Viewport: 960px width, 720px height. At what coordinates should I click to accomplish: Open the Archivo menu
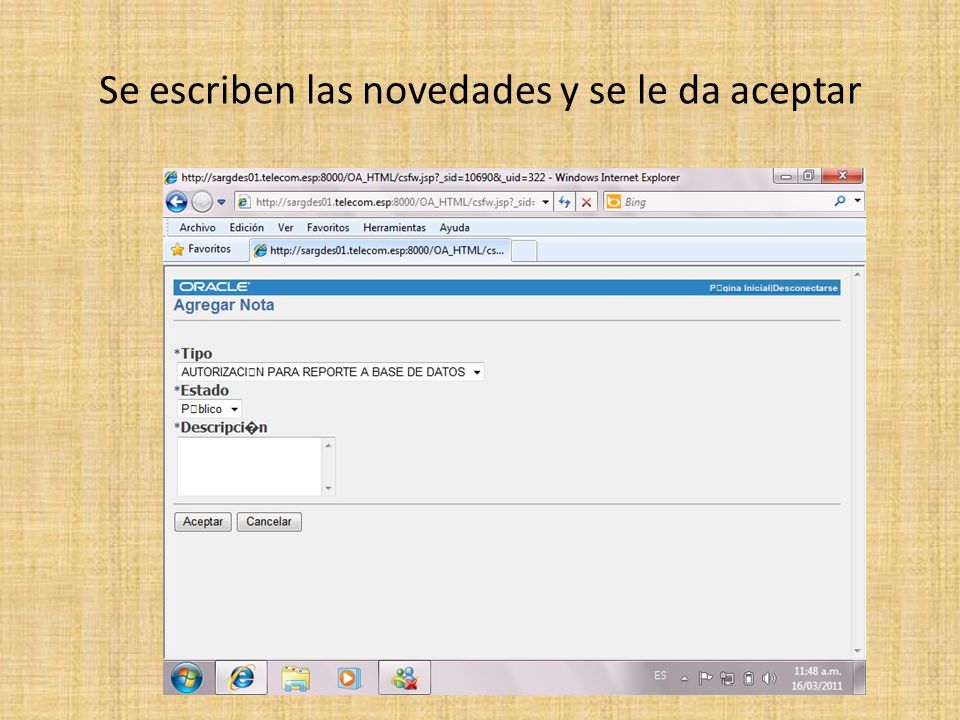[197, 228]
